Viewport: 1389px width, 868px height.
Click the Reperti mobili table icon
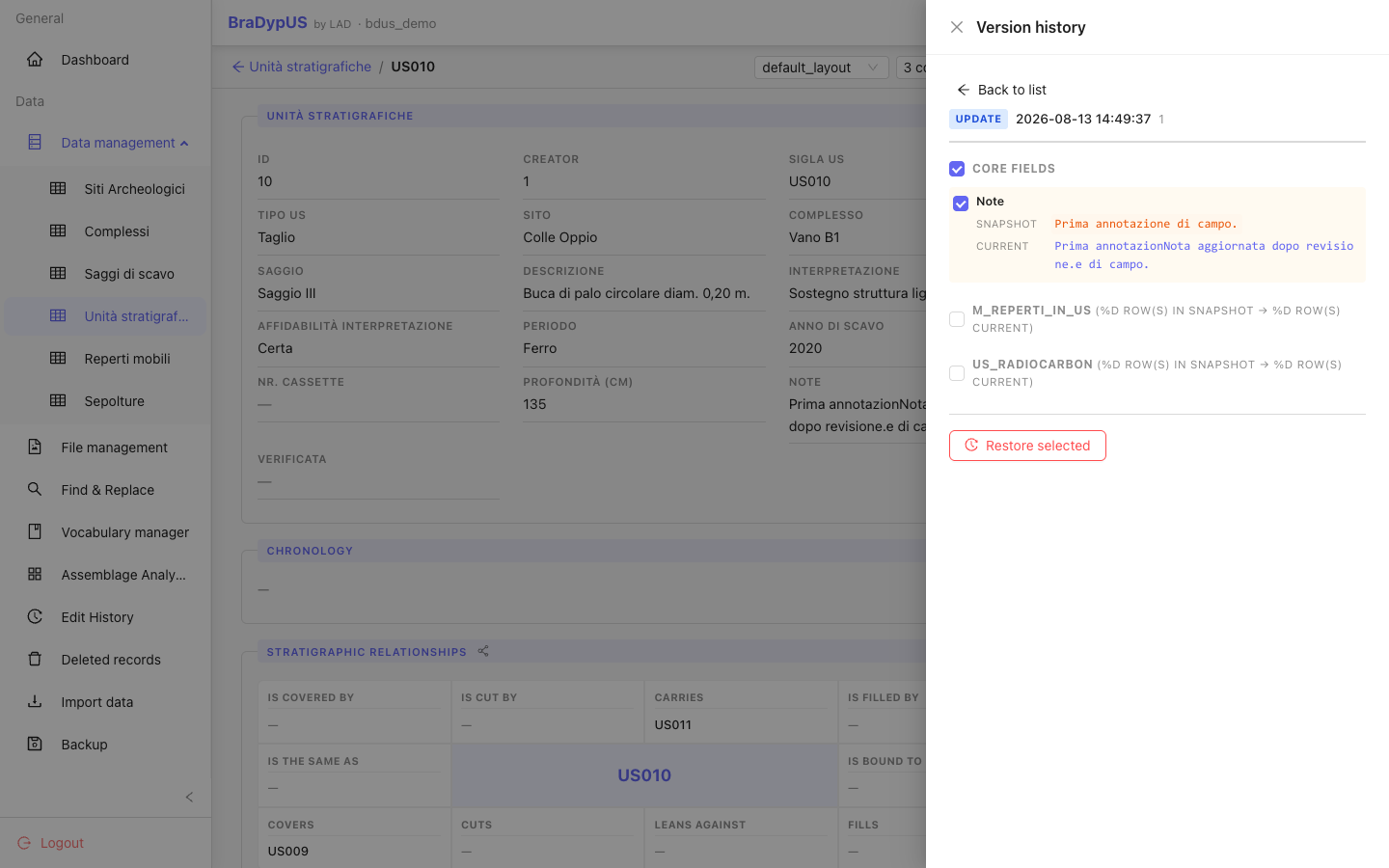point(58,359)
